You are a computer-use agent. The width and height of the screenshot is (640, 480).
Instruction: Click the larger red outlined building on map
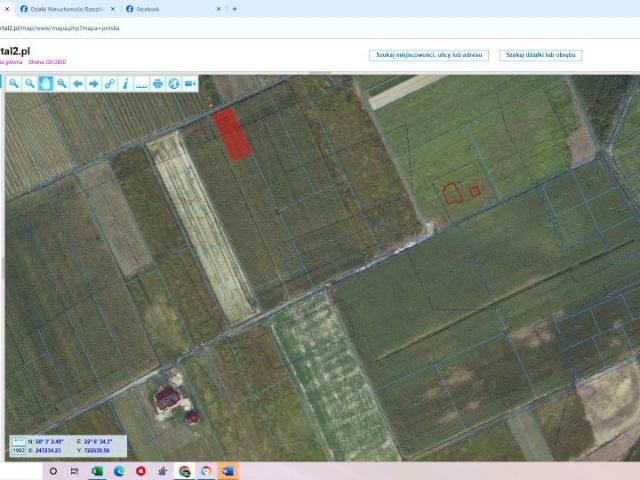(453, 193)
